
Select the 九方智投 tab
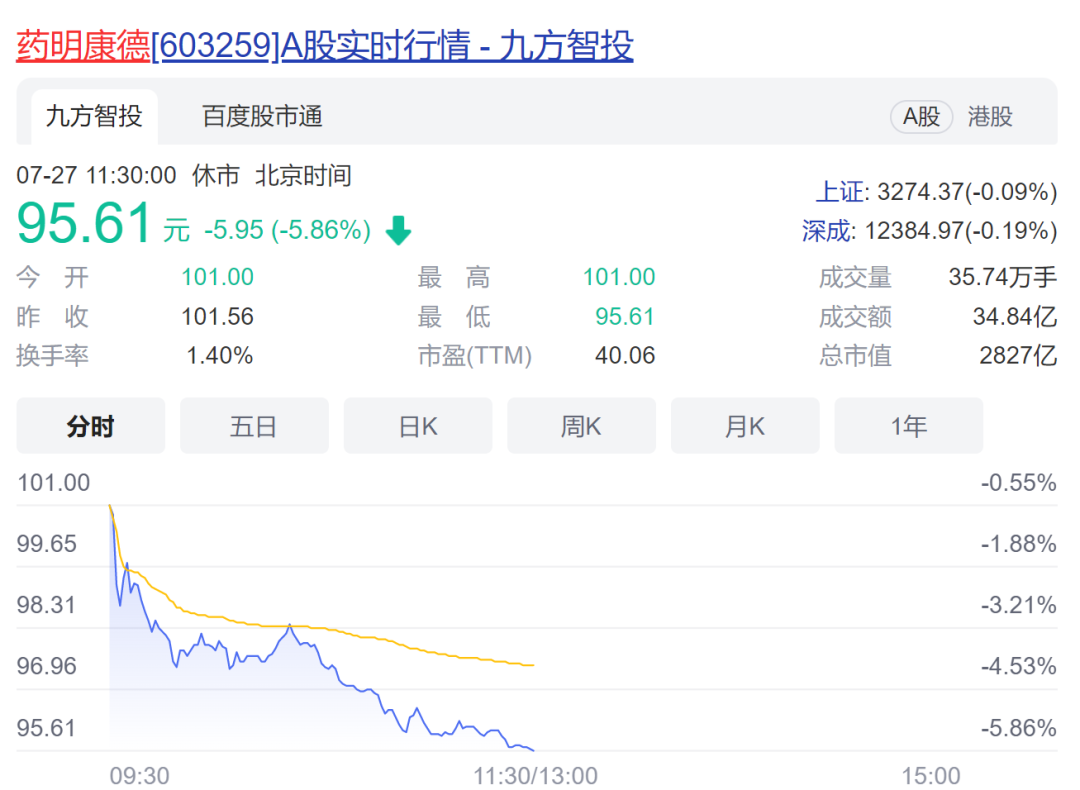(94, 116)
